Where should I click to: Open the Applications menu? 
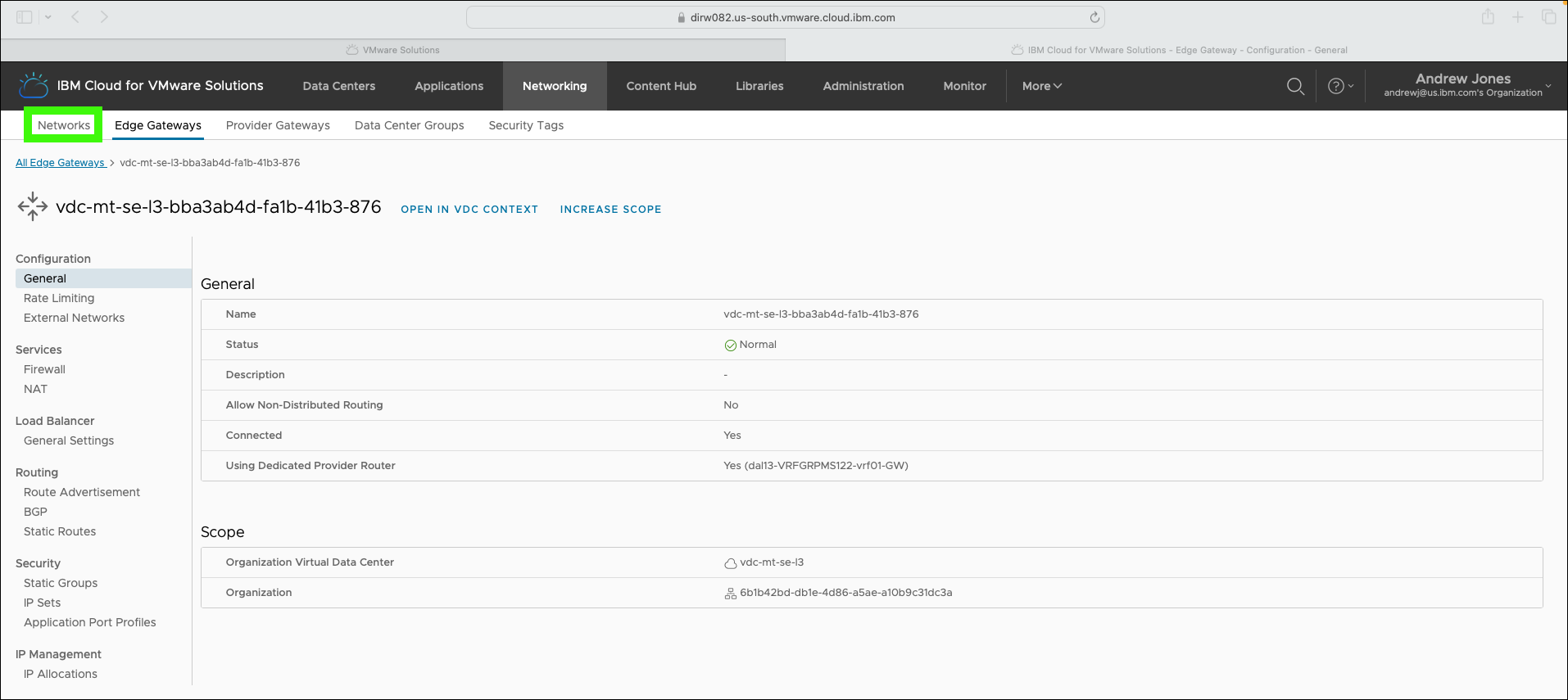(449, 86)
